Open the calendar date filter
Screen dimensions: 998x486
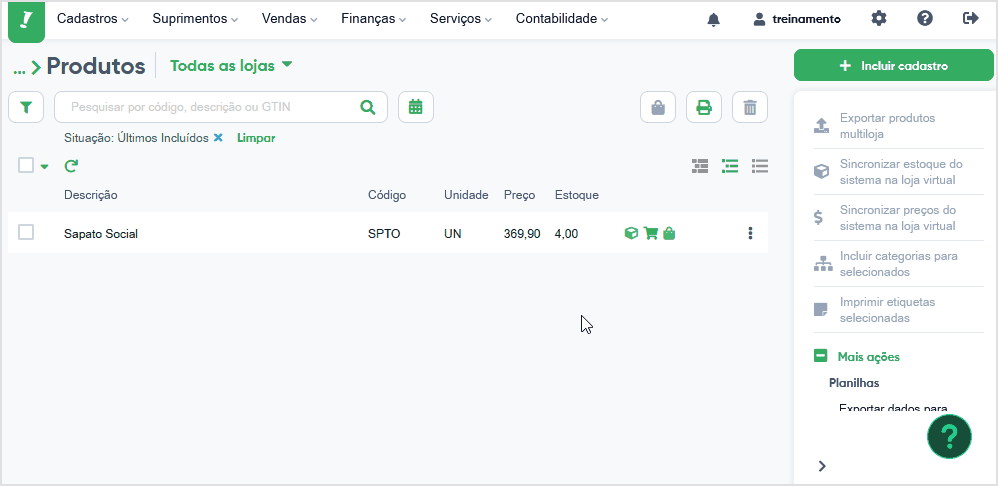(416, 107)
